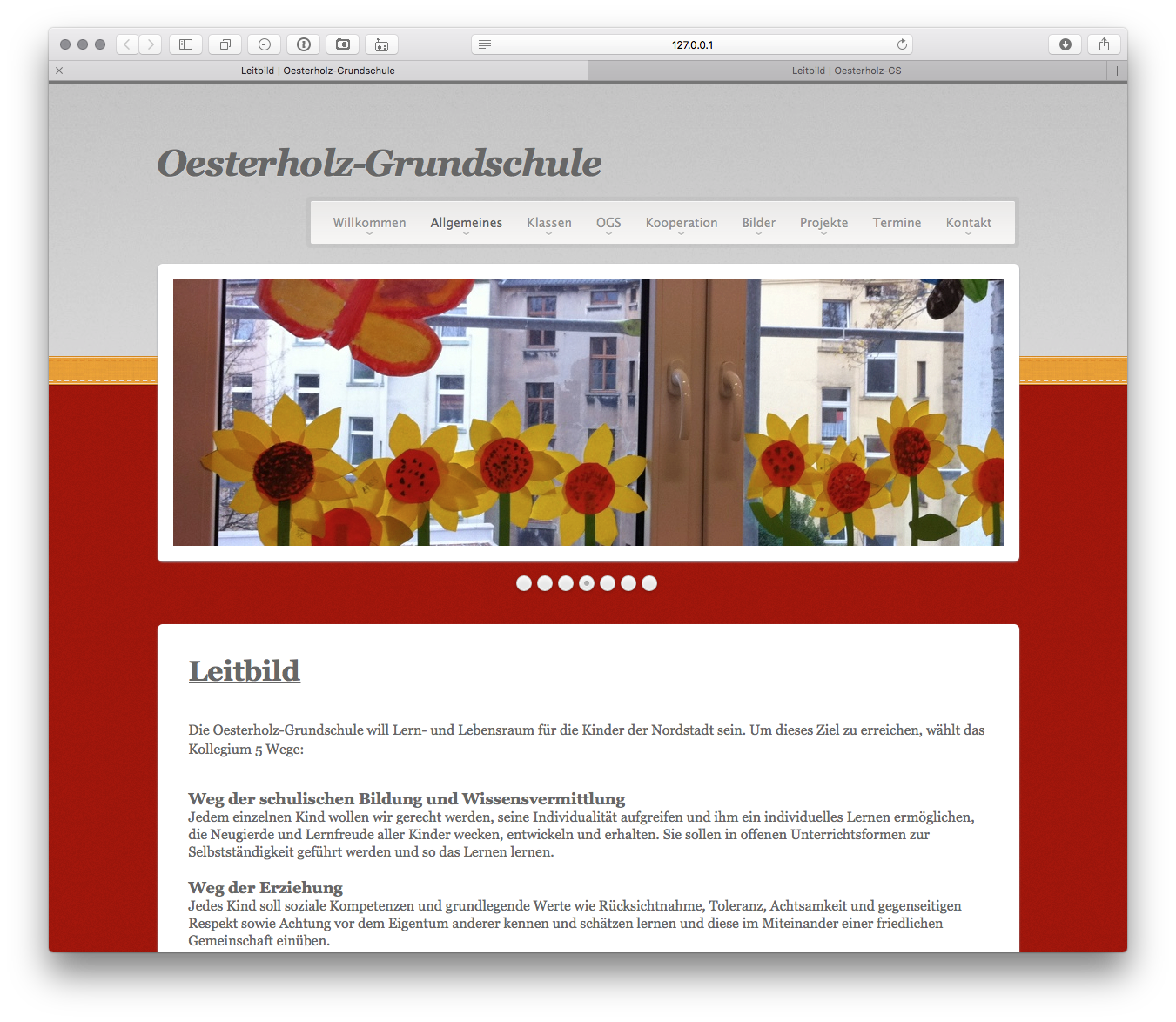Click the paragraph starting 'Die Oesterholz-Grundschule will Lern-'
The image size is (1176, 1022).
[587, 739]
